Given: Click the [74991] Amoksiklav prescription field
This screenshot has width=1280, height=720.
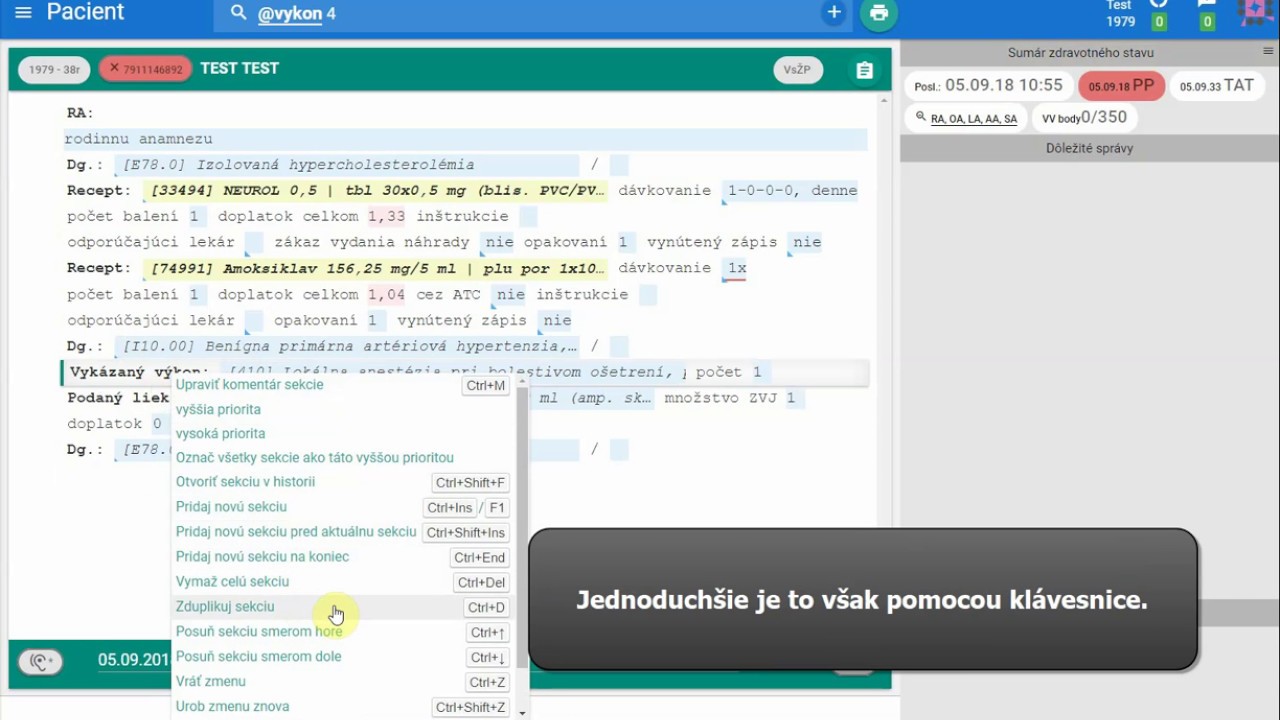Looking at the screenshot, I should tap(377, 269).
